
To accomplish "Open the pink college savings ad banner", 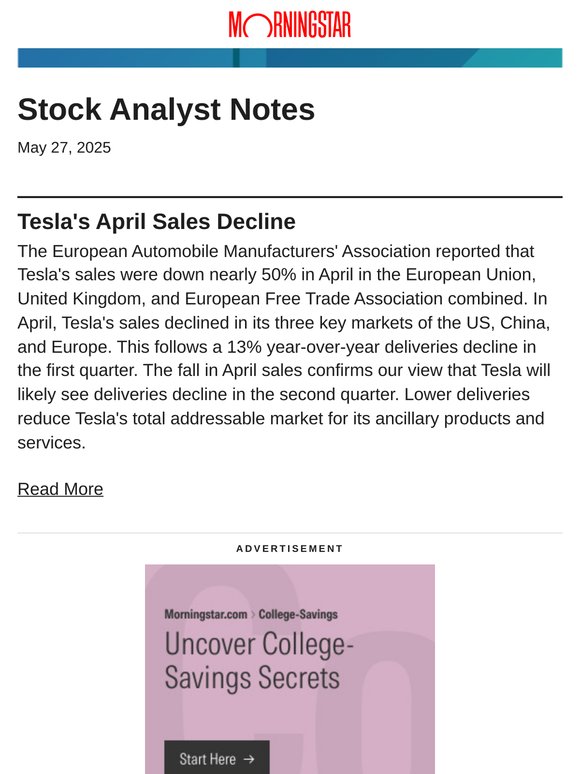I will [x=290, y=669].
